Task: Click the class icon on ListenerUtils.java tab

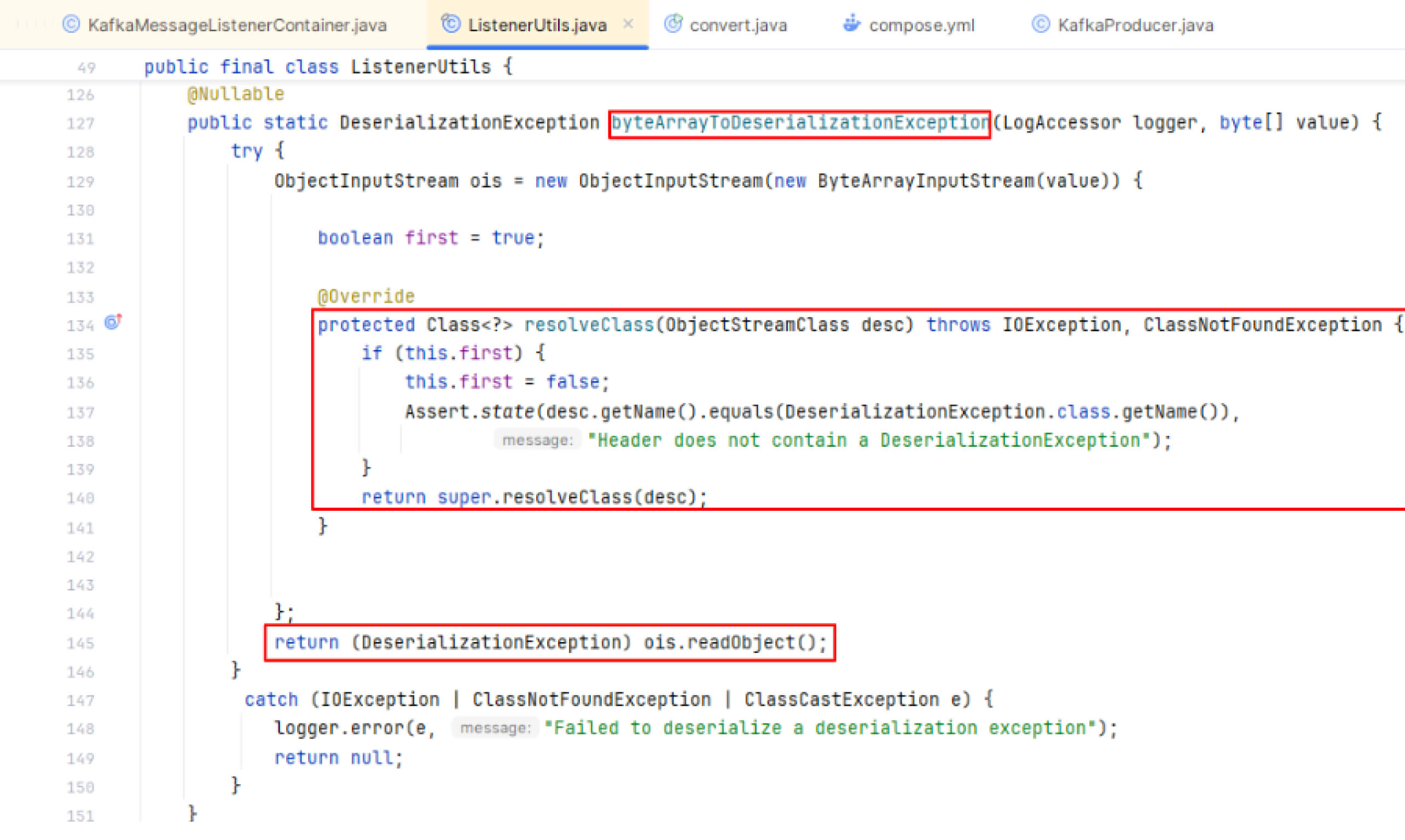Action: tap(450, 25)
